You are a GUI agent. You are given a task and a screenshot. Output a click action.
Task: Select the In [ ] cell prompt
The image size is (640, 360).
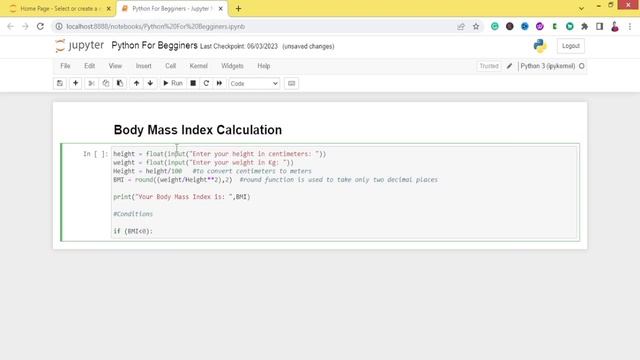click(x=95, y=154)
